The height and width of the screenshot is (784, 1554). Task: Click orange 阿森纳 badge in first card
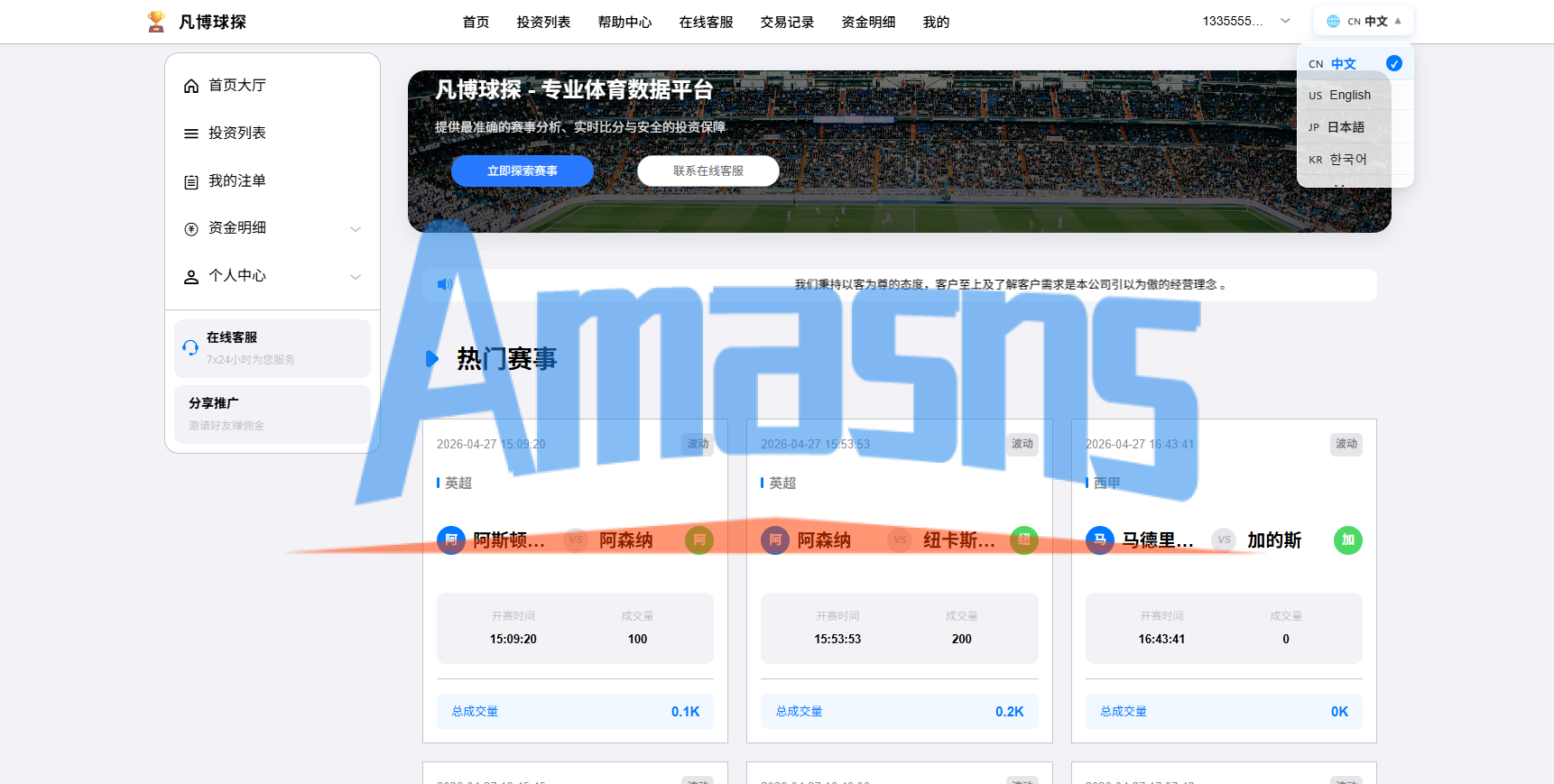pyautogui.click(x=699, y=540)
